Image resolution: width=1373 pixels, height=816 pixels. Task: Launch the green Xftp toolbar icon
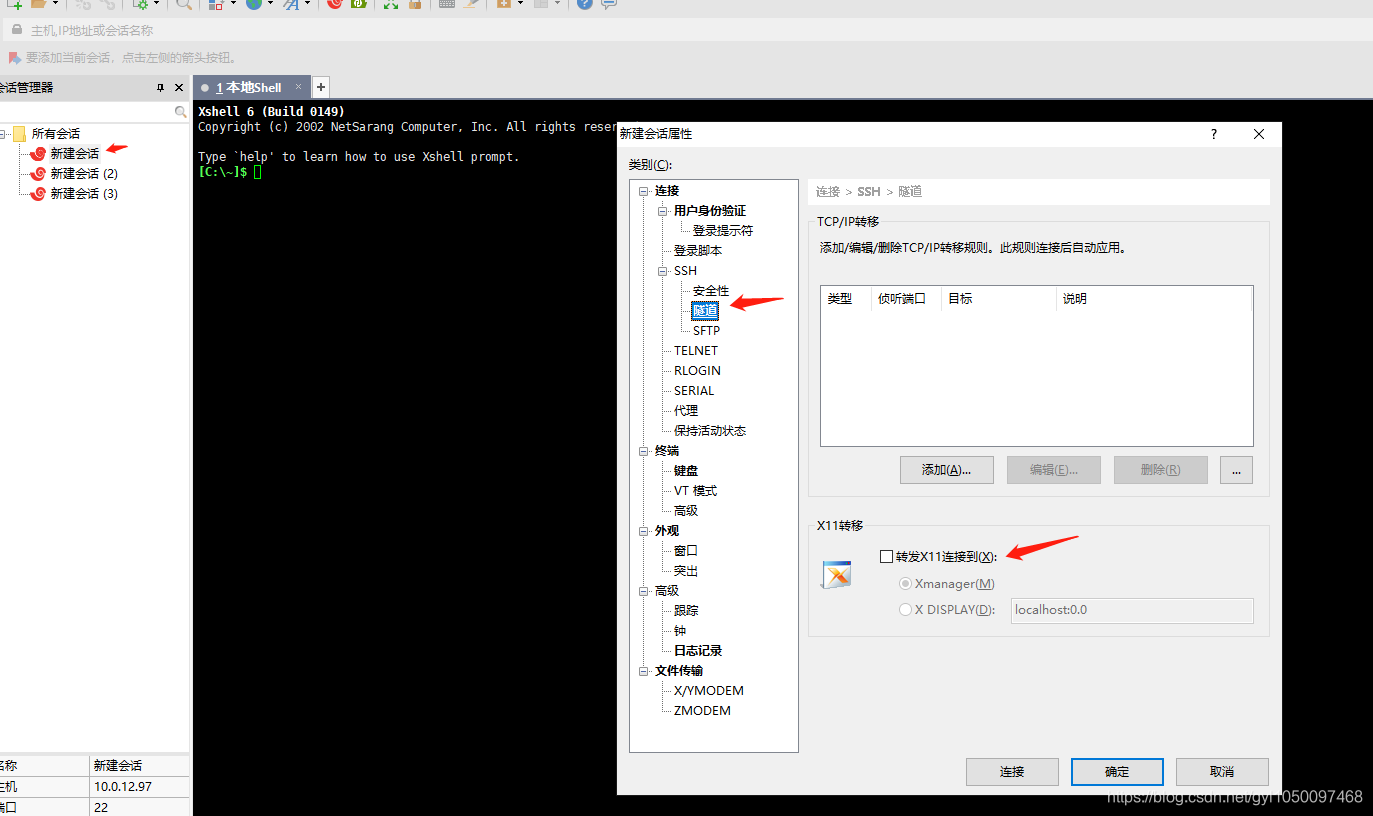[360, 4]
